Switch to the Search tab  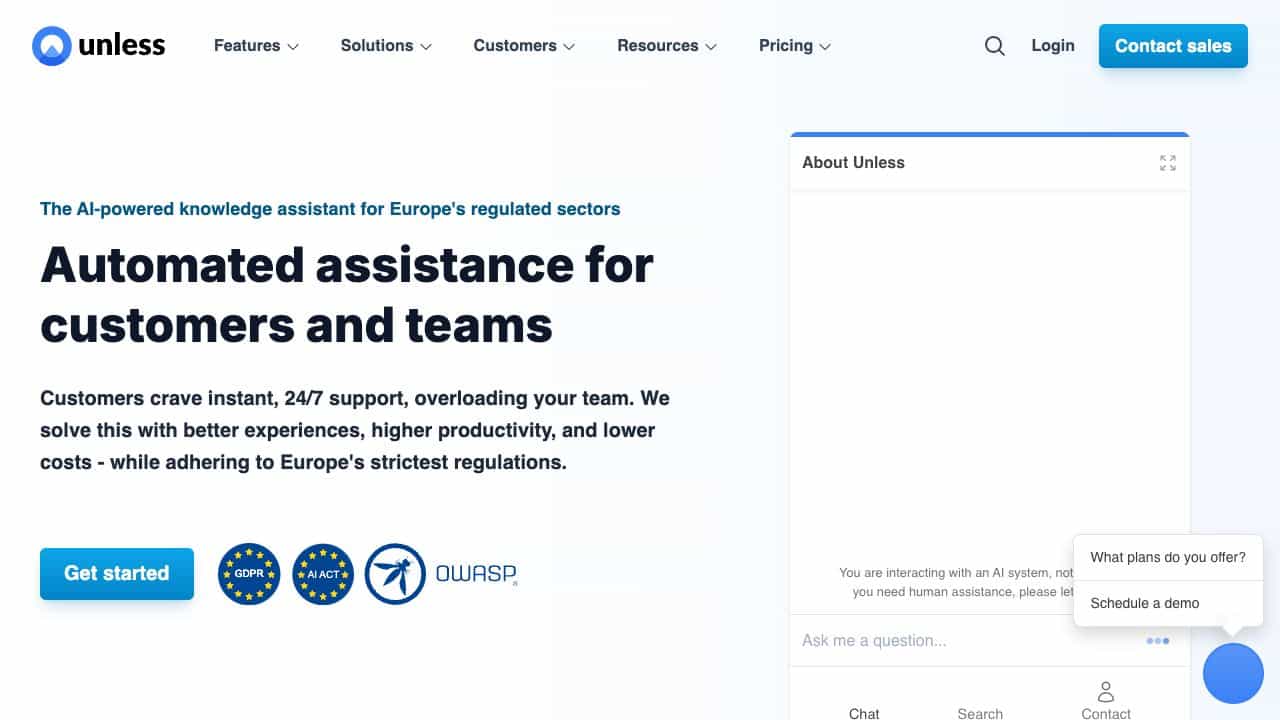980,713
